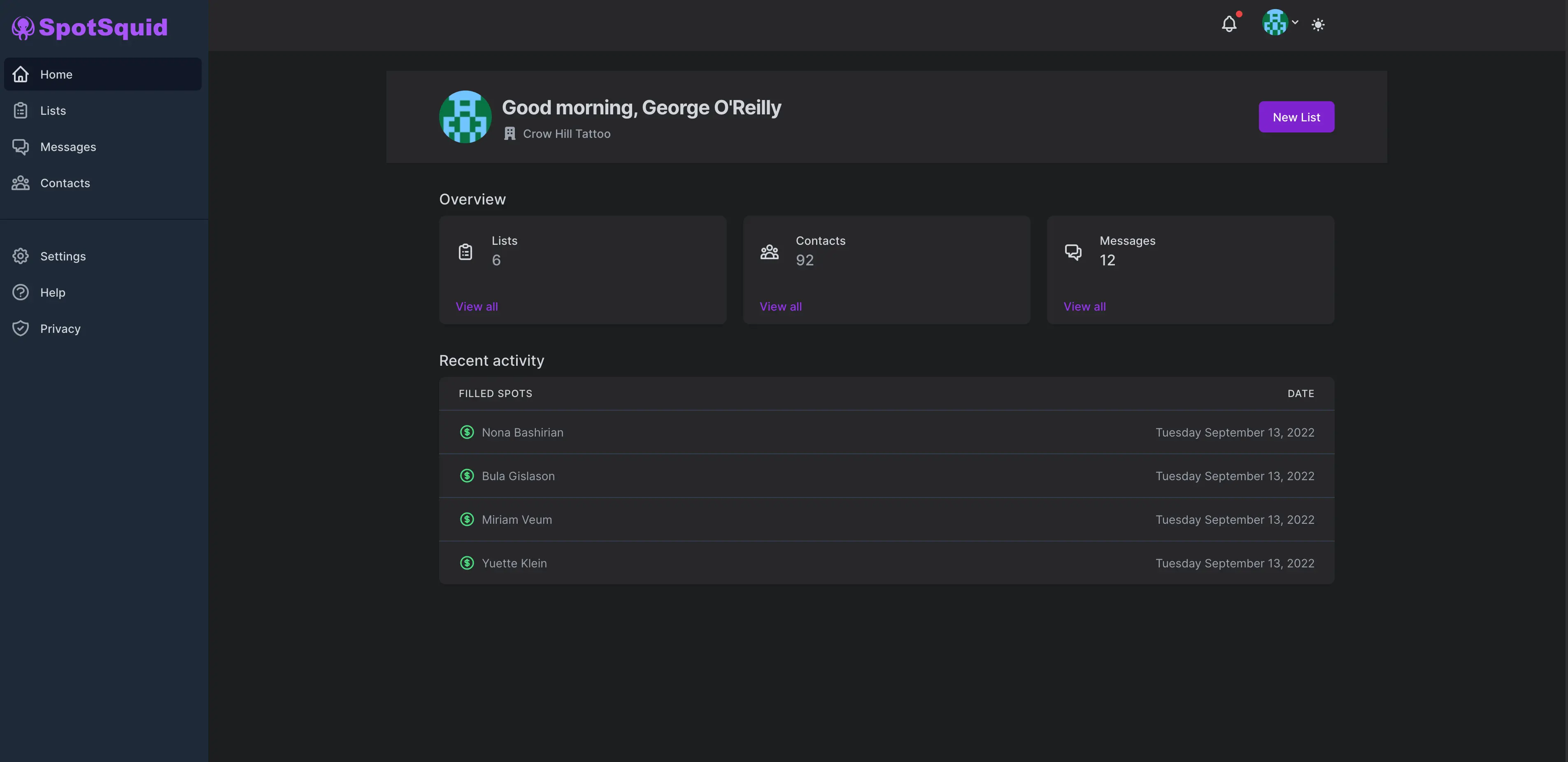1568x762 pixels.
Task: Open the notifications bell
Action: point(1229,24)
